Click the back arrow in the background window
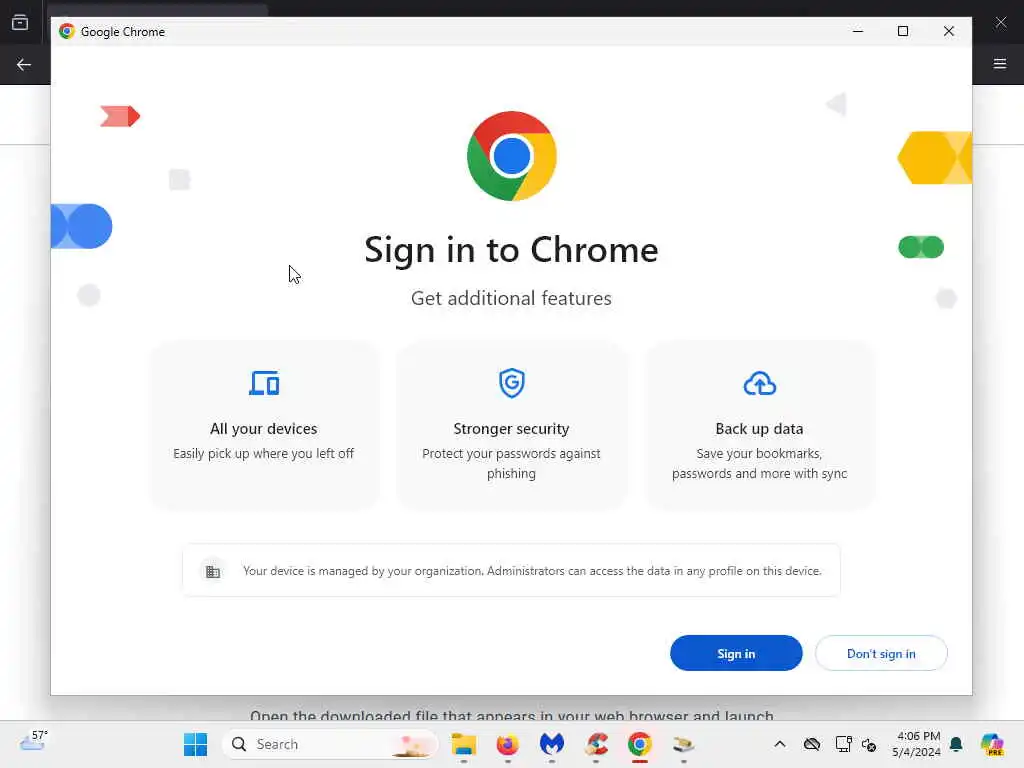Viewport: 1024px width, 768px height. click(24, 64)
